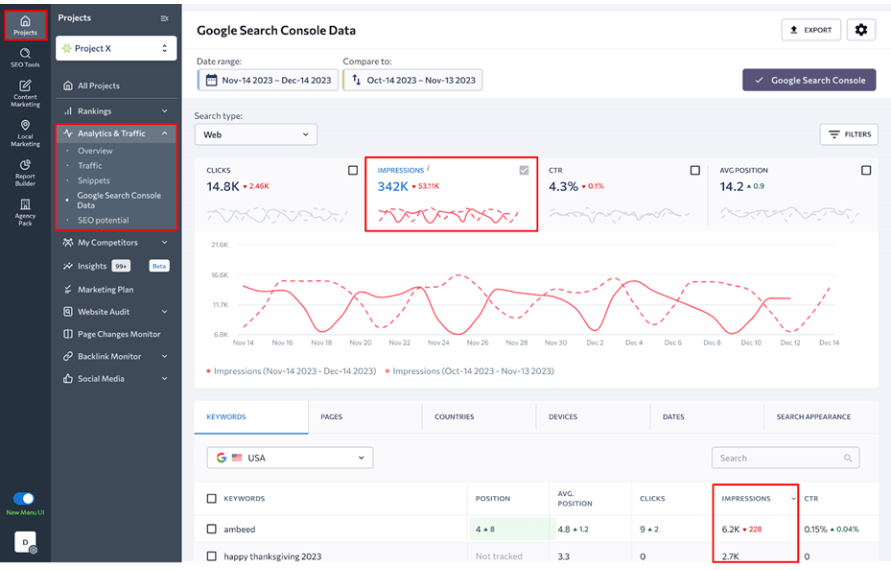This screenshot has width=891, height=570.
Task: Open Overview under Analytics & Traffic
Action: pos(95,151)
